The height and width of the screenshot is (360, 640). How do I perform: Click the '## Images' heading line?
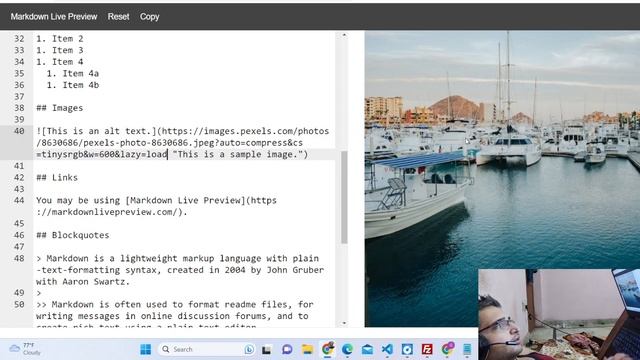click(x=60, y=108)
